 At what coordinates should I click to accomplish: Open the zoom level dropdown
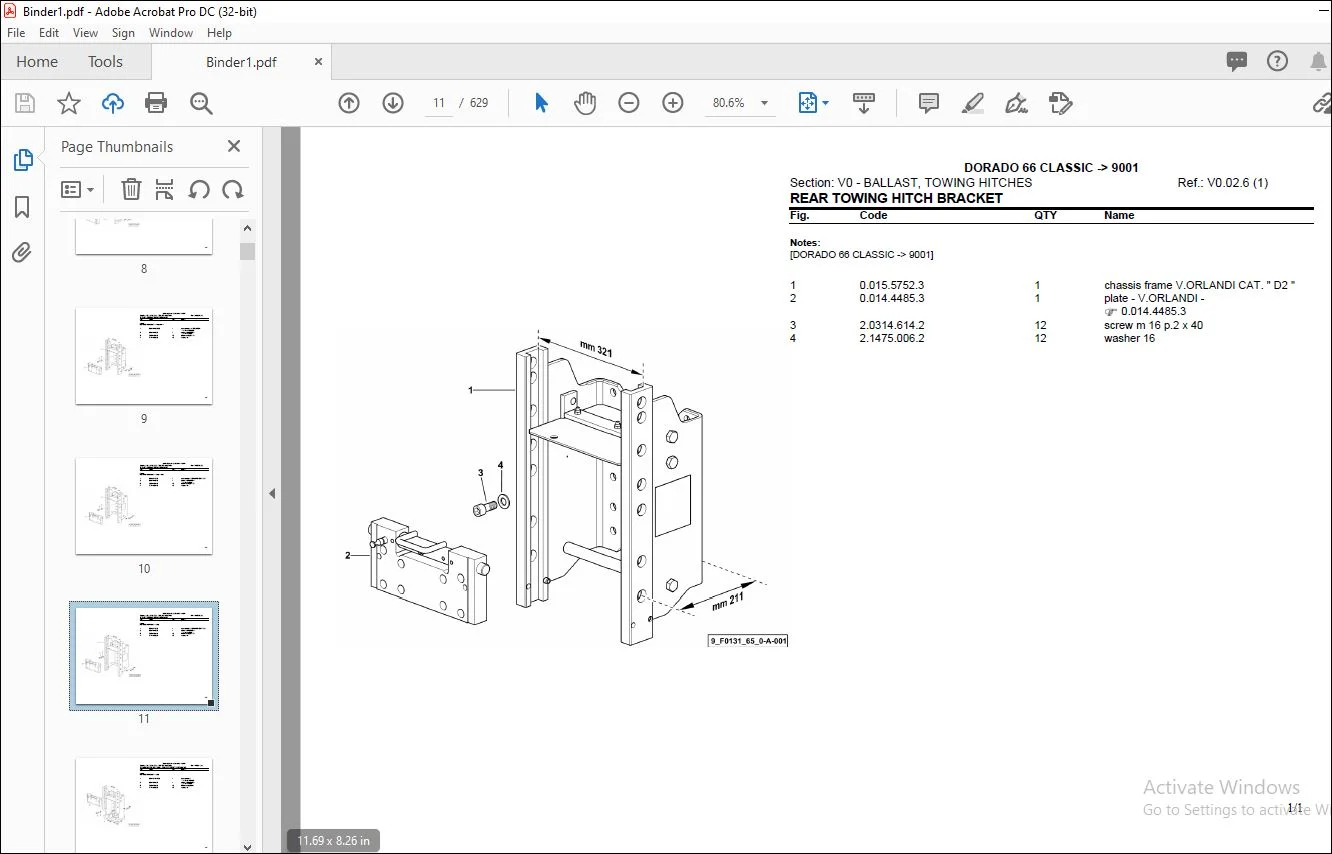[765, 103]
